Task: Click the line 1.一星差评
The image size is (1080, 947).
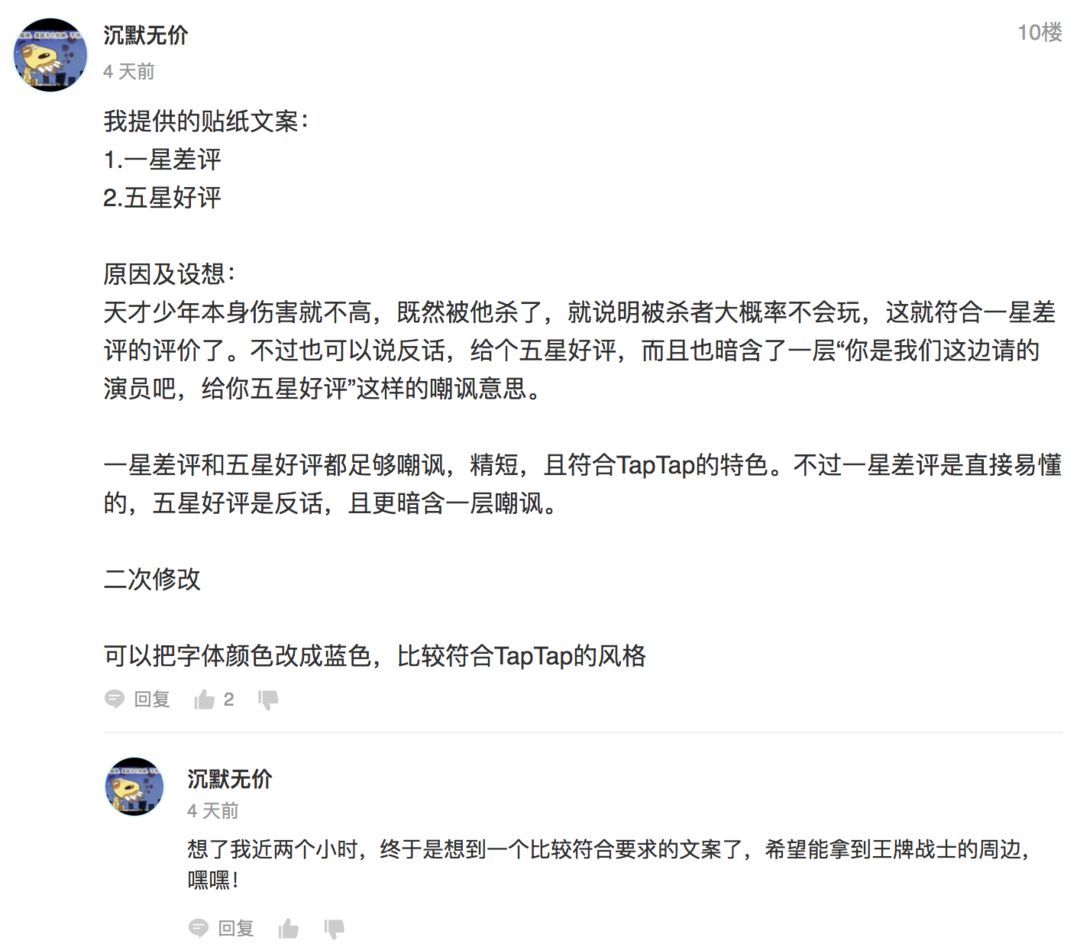Action: [x=163, y=160]
